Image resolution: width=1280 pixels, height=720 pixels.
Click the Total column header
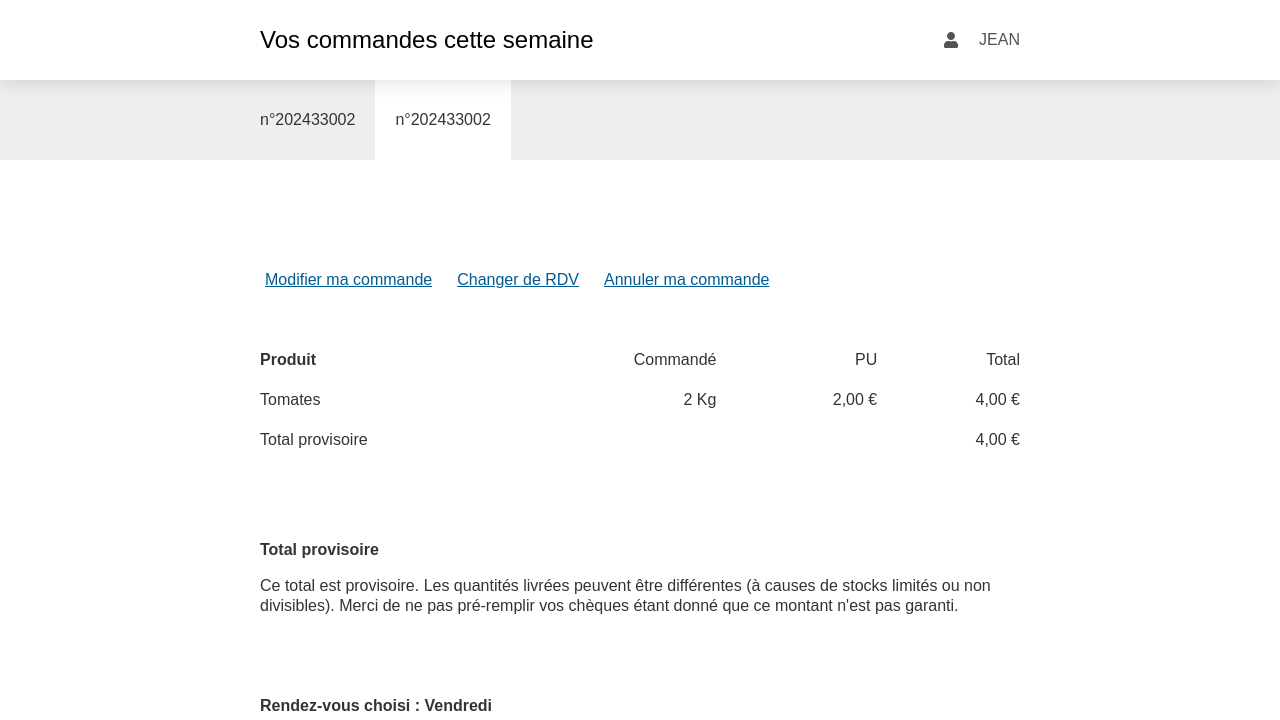[x=1002, y=360]
